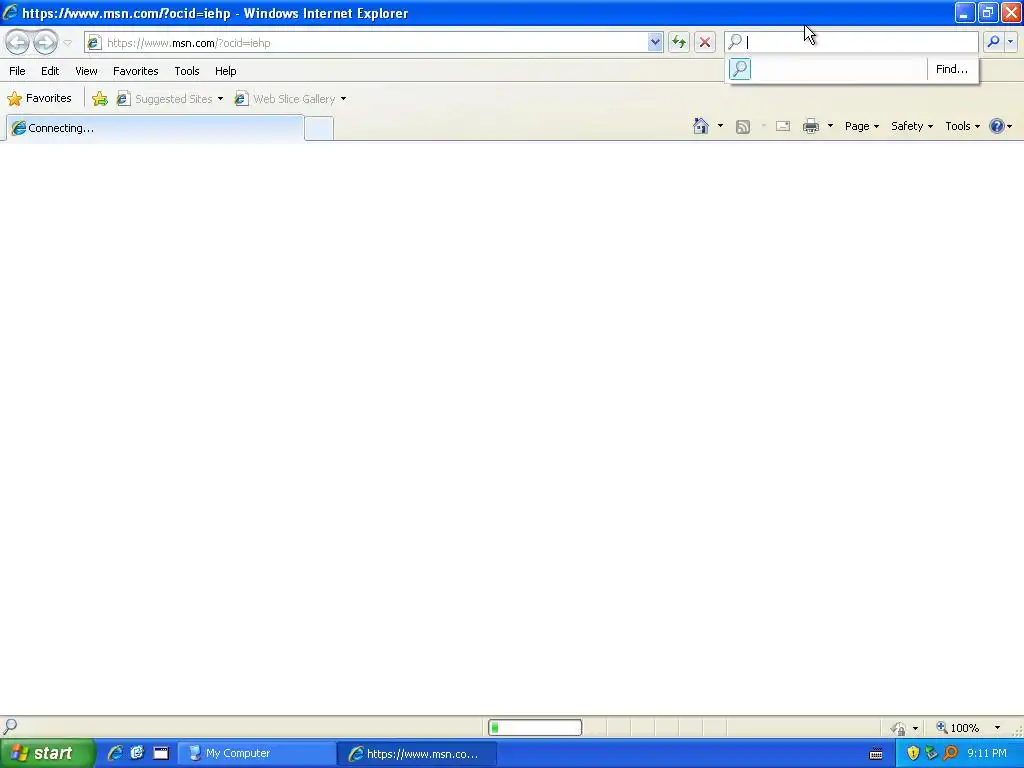Switch to My Computer taskbar window
The width and height of the screenshot is (1024, 768).
pyautogui.click(x=256, y=754)
